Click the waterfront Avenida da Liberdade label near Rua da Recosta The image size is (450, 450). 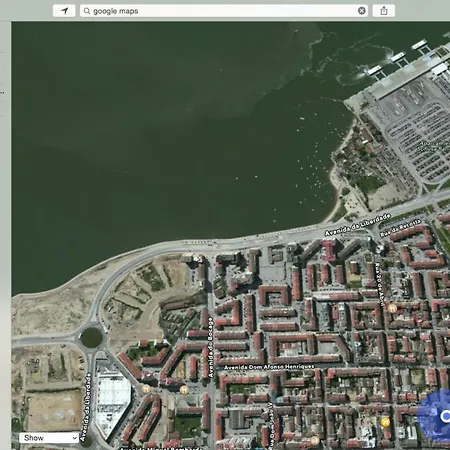(x=357, y=225)
